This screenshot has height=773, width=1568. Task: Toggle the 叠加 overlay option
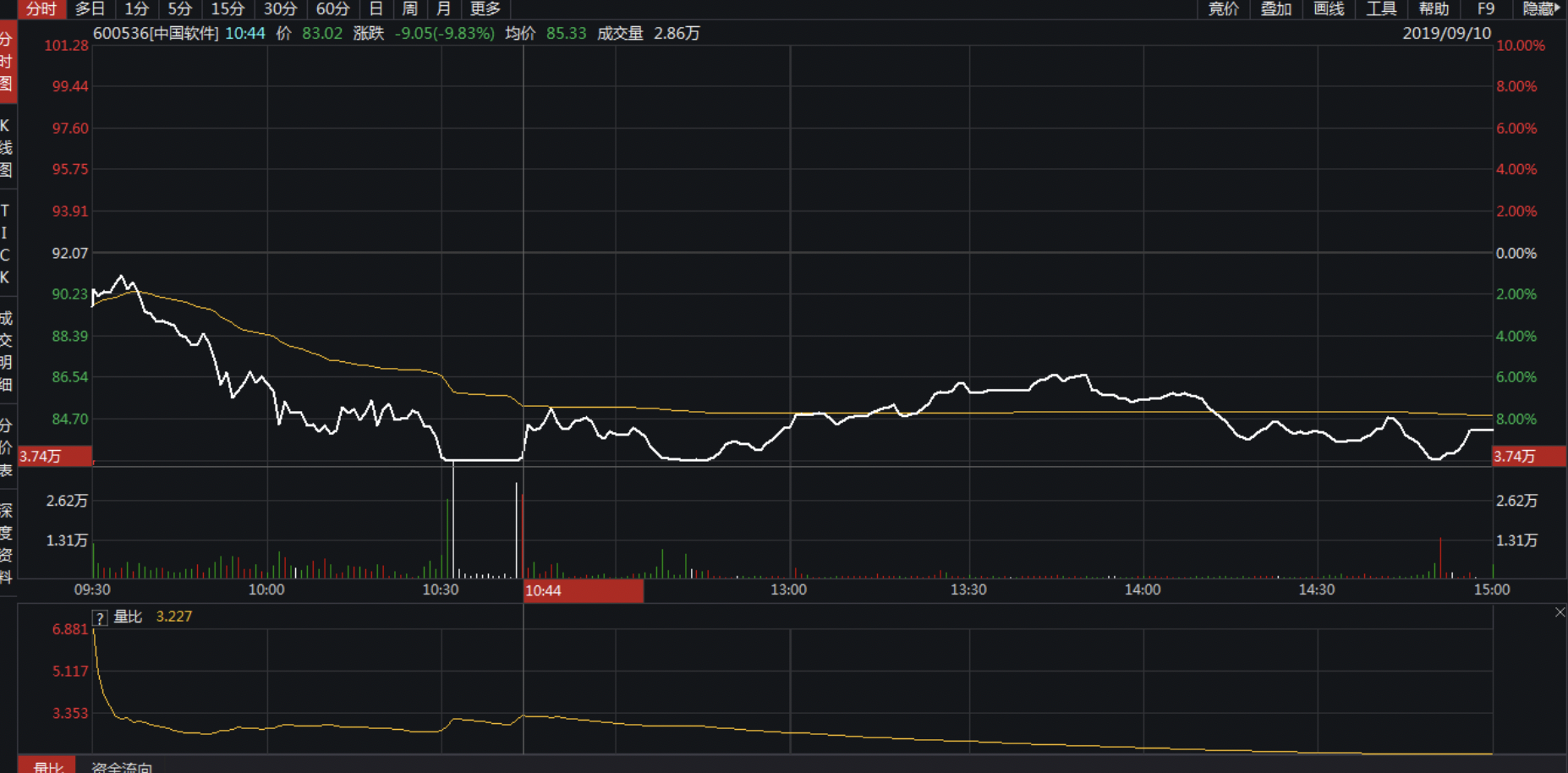tap(1276, 9)
